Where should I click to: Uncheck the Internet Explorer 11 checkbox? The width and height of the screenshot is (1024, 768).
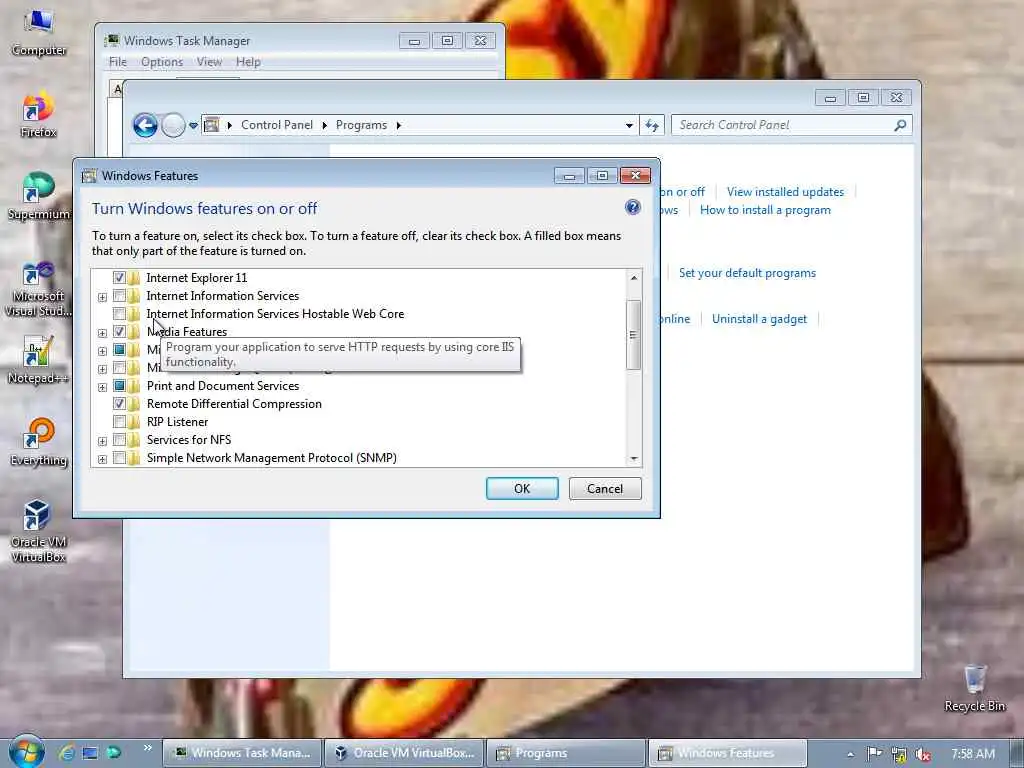point(119,278)
